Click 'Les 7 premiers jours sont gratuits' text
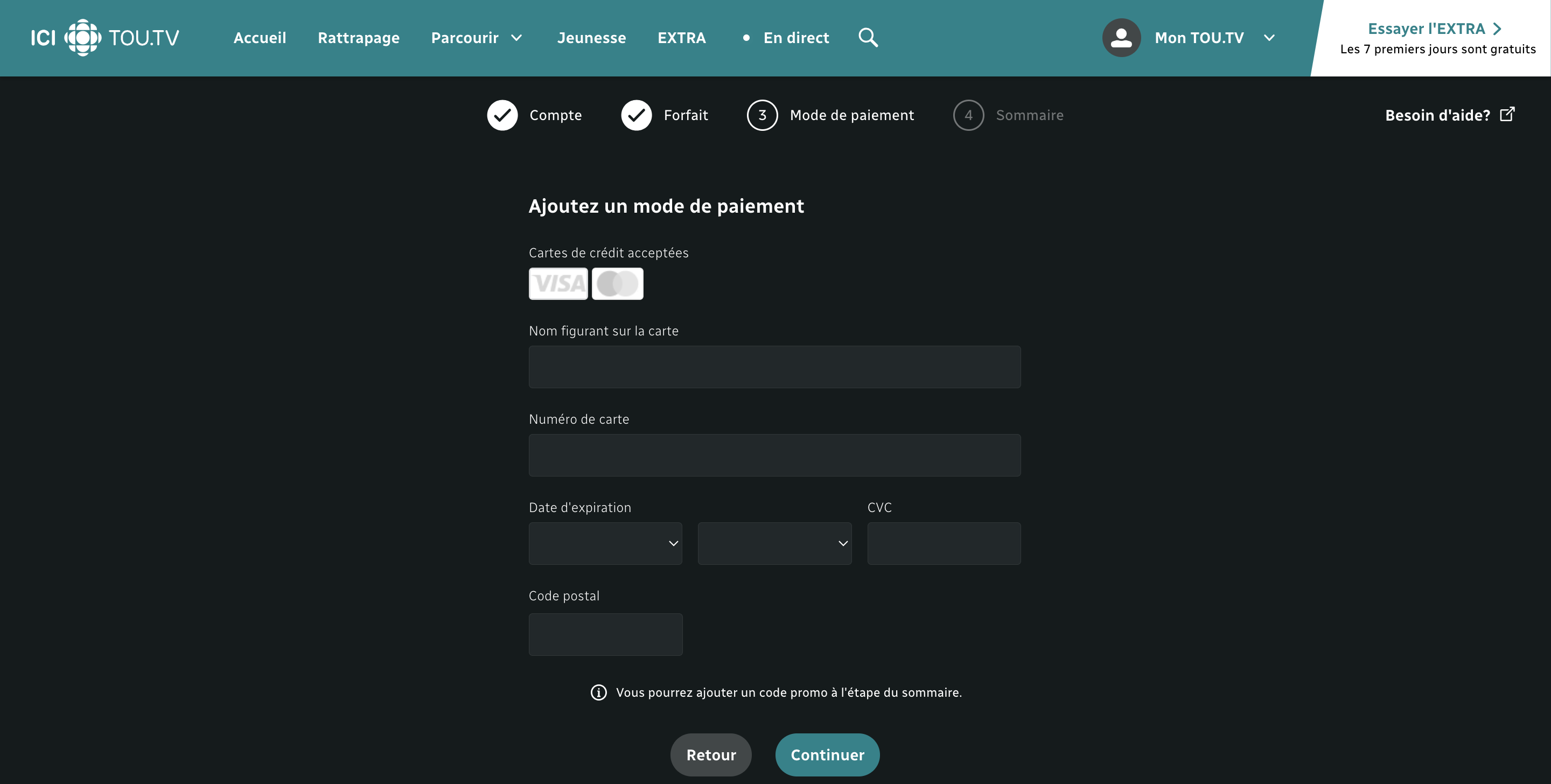 [1438, 50]
